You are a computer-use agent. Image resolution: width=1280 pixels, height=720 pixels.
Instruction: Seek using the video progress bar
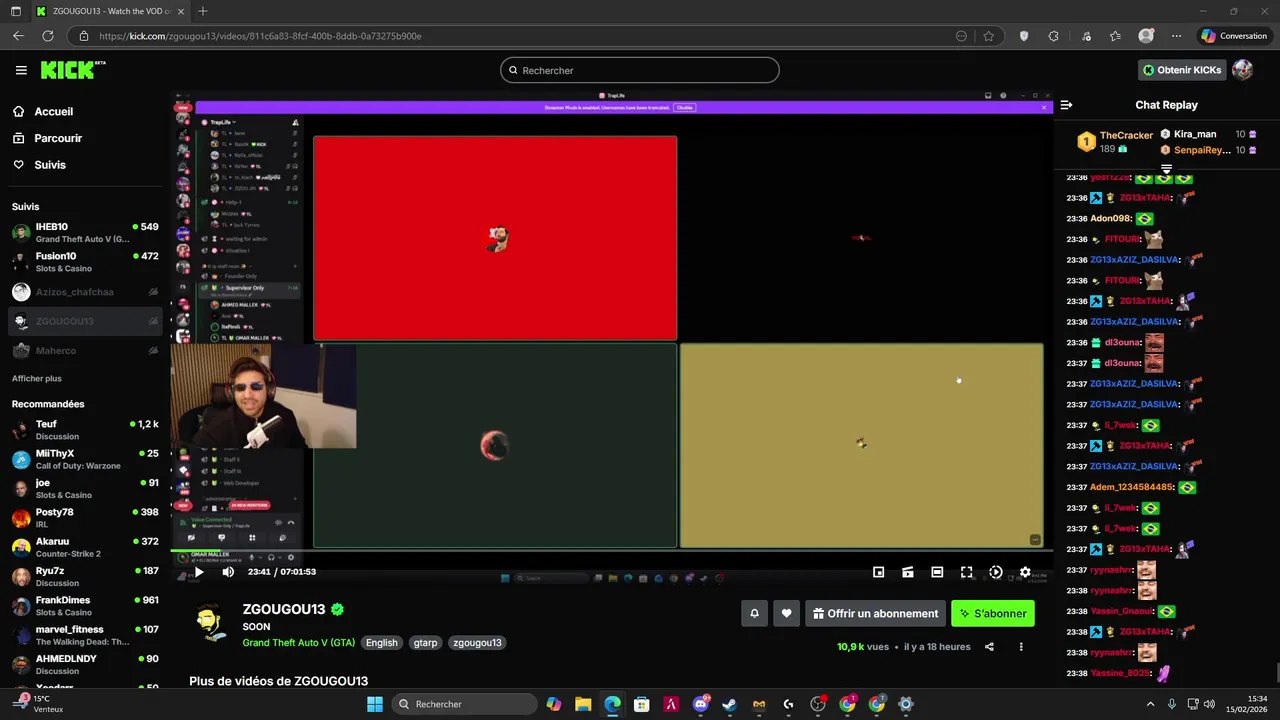pyautogui.click(x=611, y=551)
